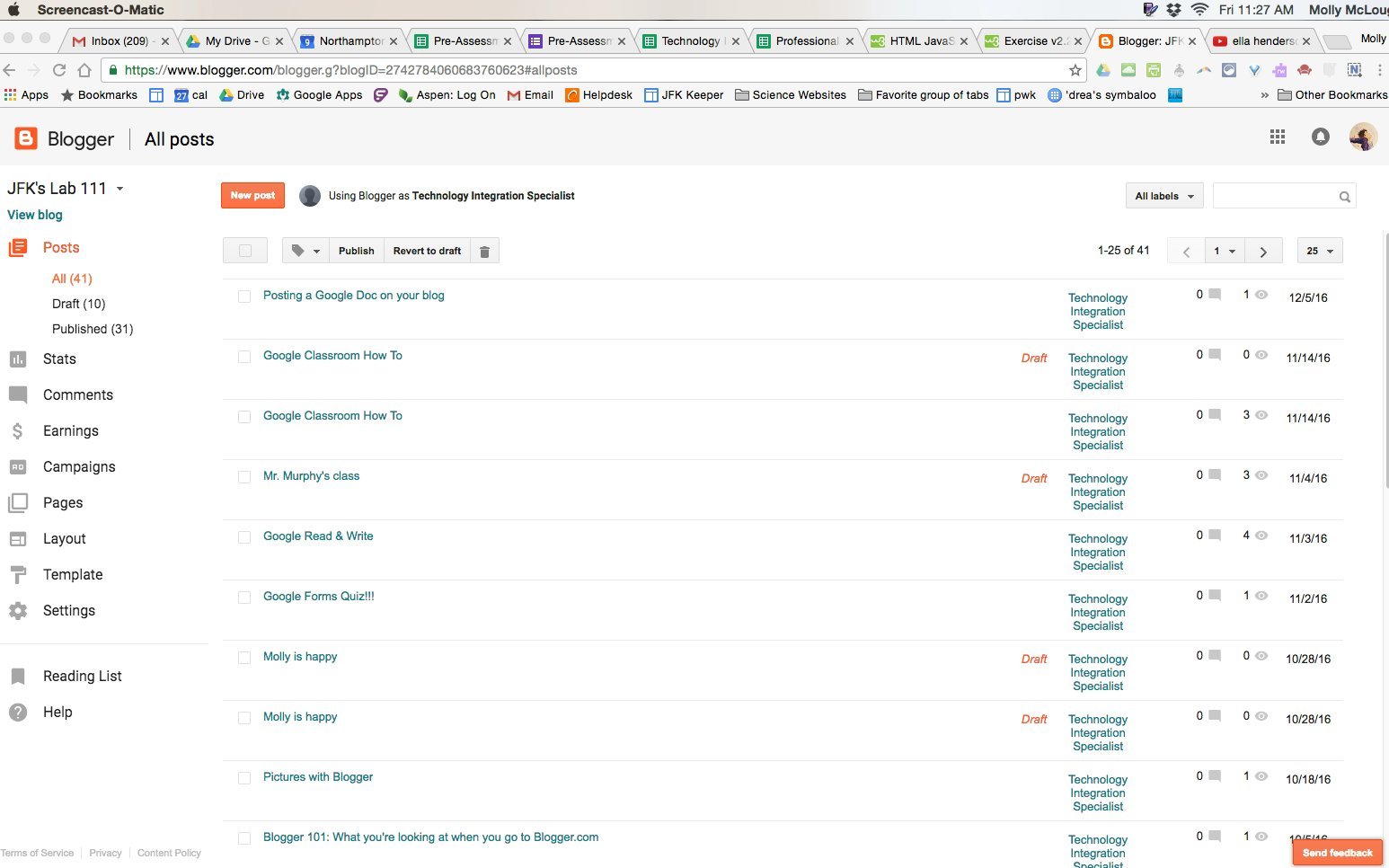1389x868 pixels.
Task: View blog Comments section
Action: [77, 394]
